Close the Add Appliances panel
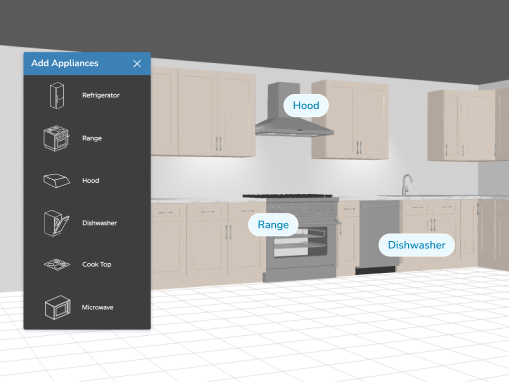 pyautogui.click(x=137, y=64)
